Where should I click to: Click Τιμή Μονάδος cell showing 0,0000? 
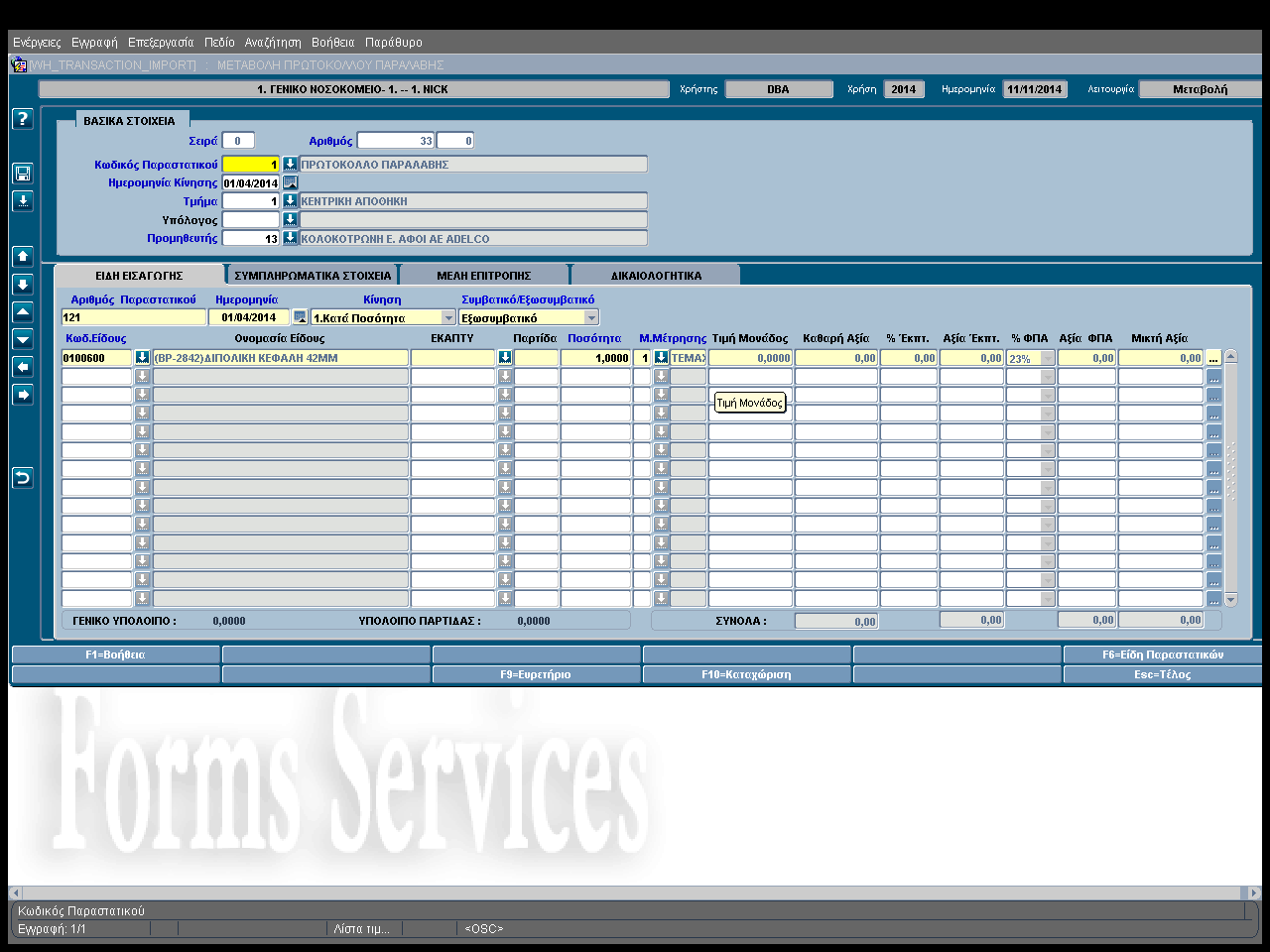point(750,358)
